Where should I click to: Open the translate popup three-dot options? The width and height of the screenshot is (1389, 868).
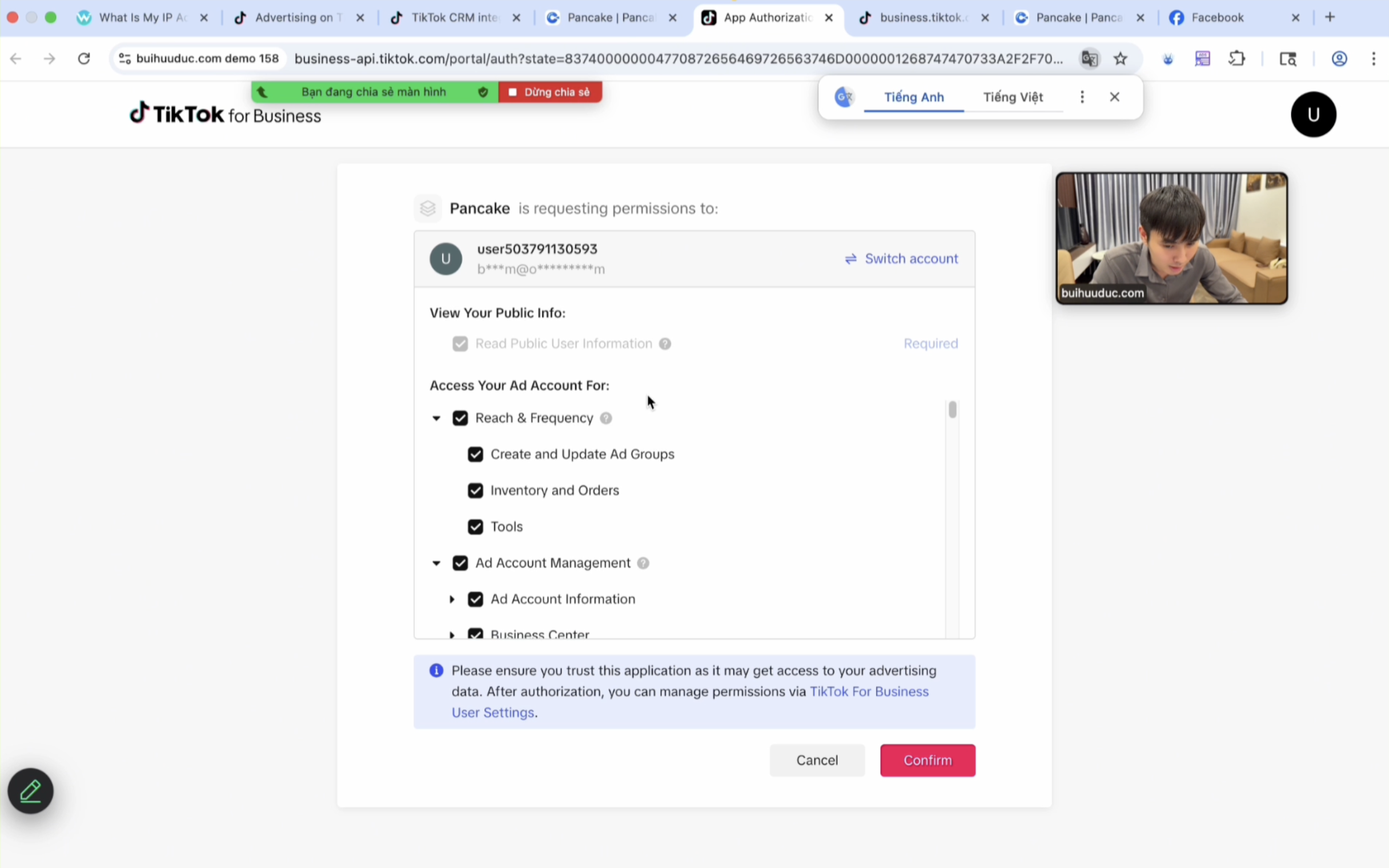click(x=1082, y=97)
